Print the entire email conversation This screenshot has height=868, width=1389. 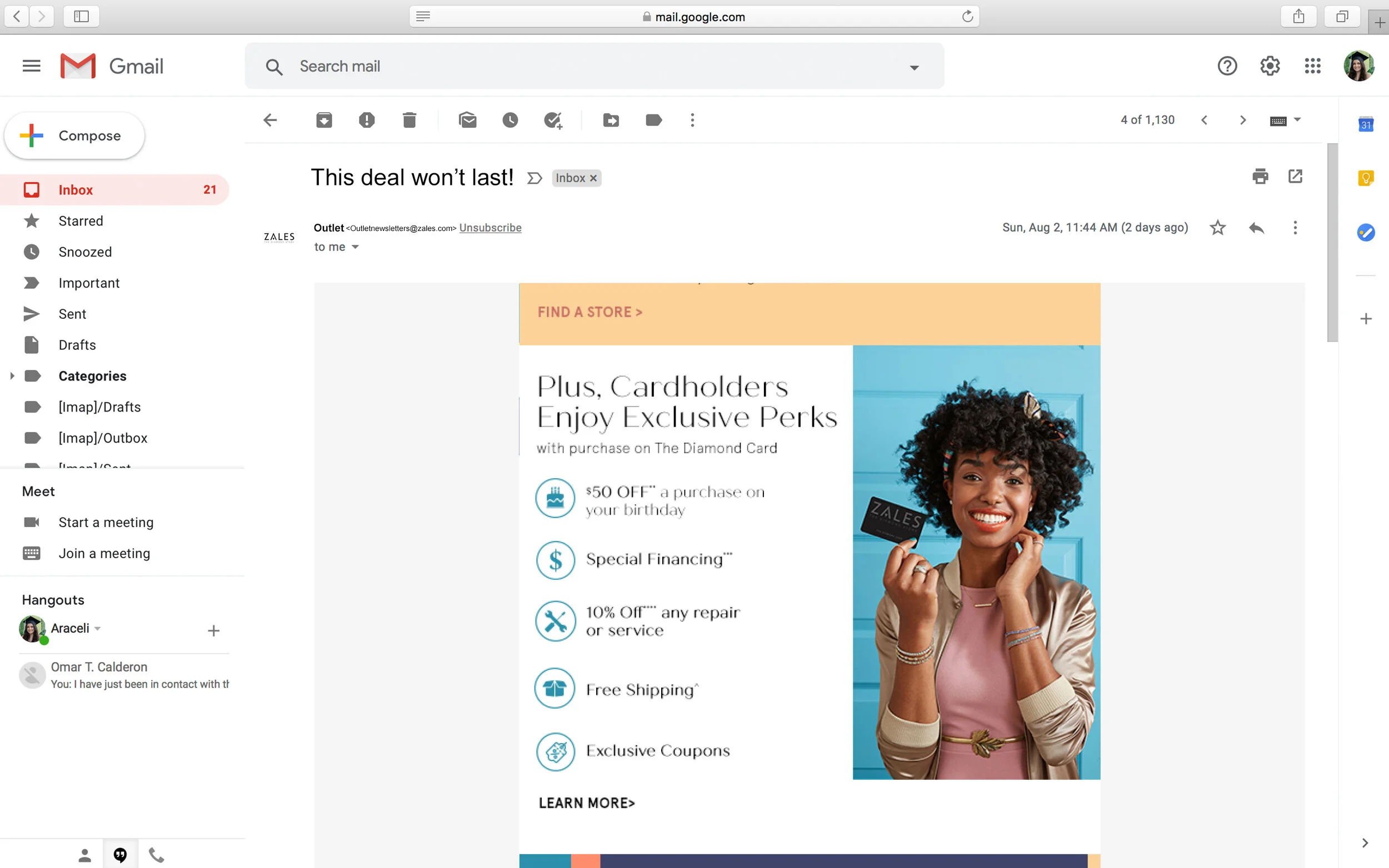(x=1260, y=176)
